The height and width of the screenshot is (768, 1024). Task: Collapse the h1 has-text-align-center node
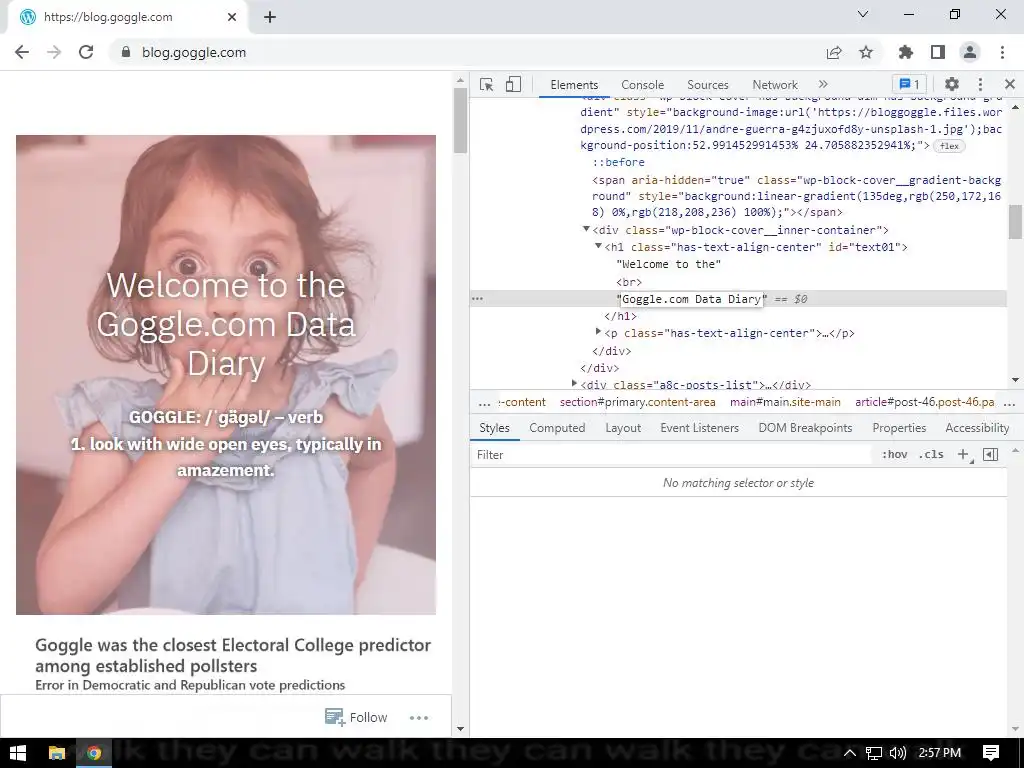(x=598, y=246)
